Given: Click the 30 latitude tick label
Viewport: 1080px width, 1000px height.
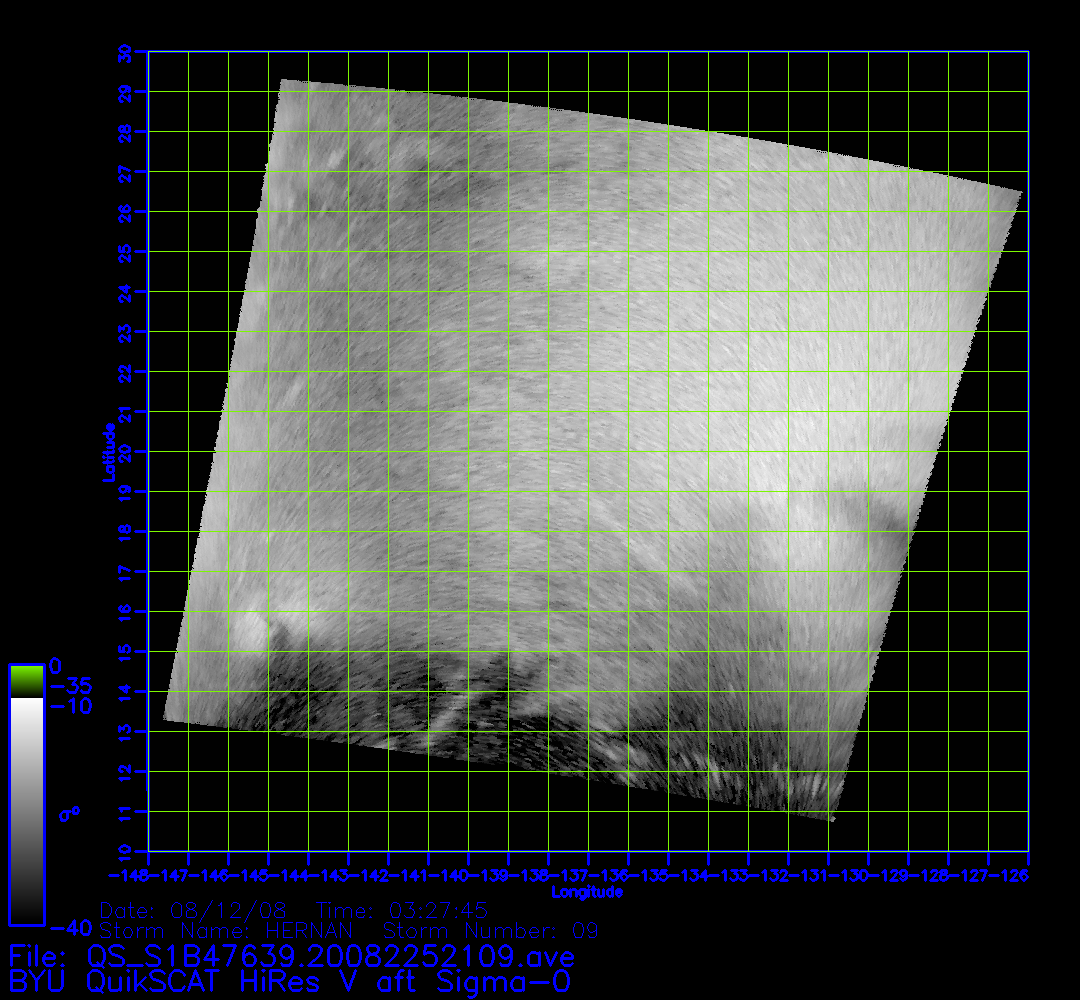Looking at the screenshot, I should click(125, 53).
